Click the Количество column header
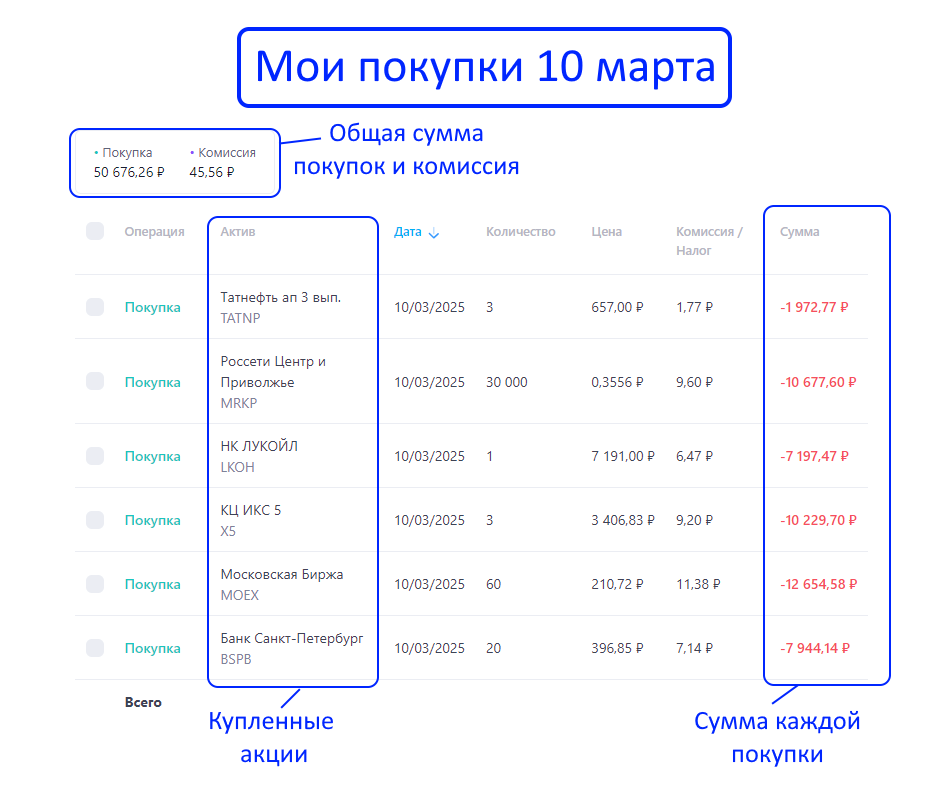943x801 pixels. [x=521, y=232]
